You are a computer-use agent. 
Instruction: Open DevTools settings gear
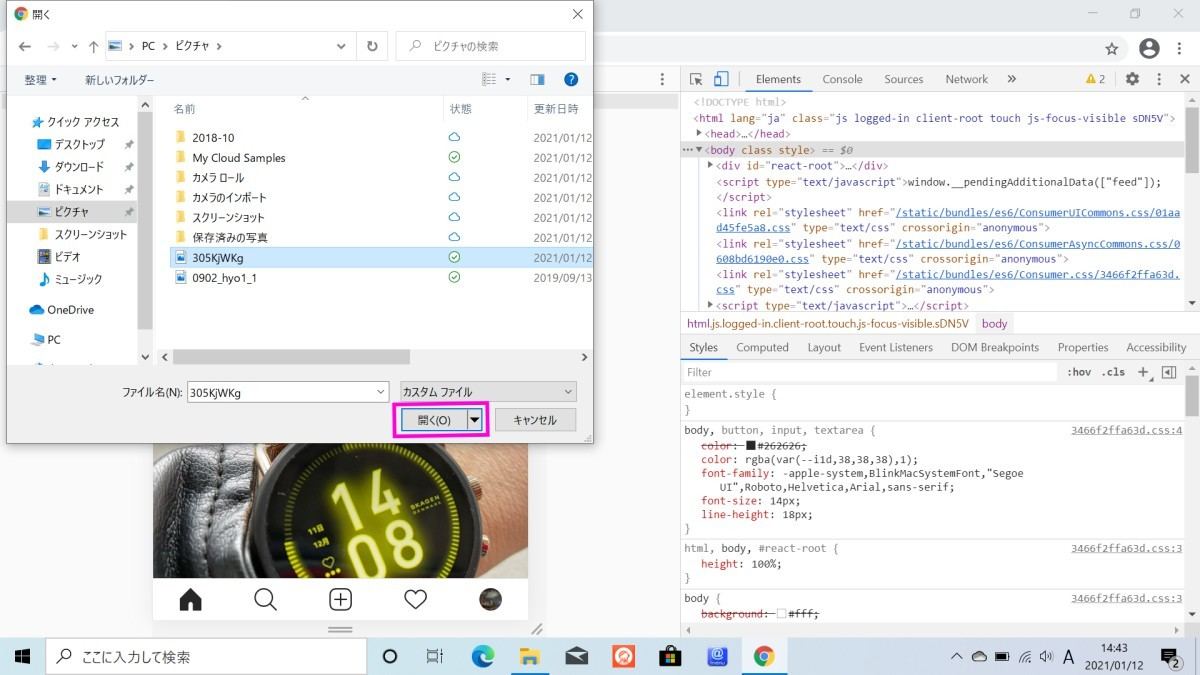click(x=1132, y=79)
